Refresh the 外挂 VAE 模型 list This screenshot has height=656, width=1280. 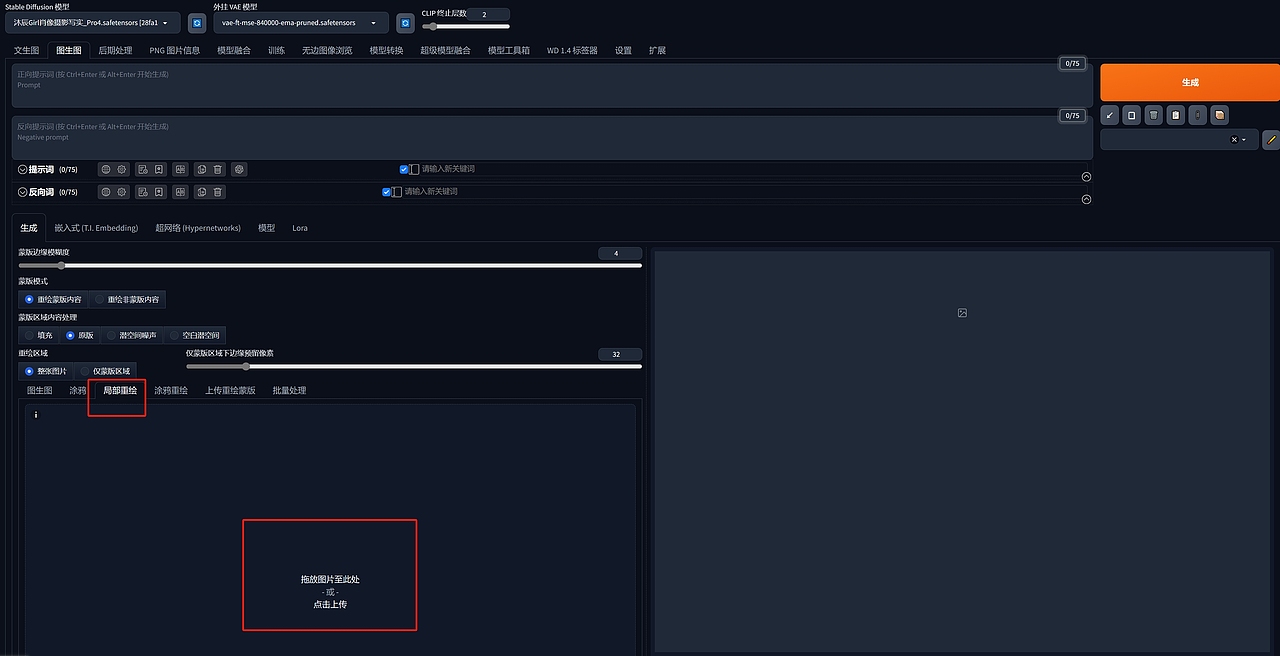pos(405,23)
